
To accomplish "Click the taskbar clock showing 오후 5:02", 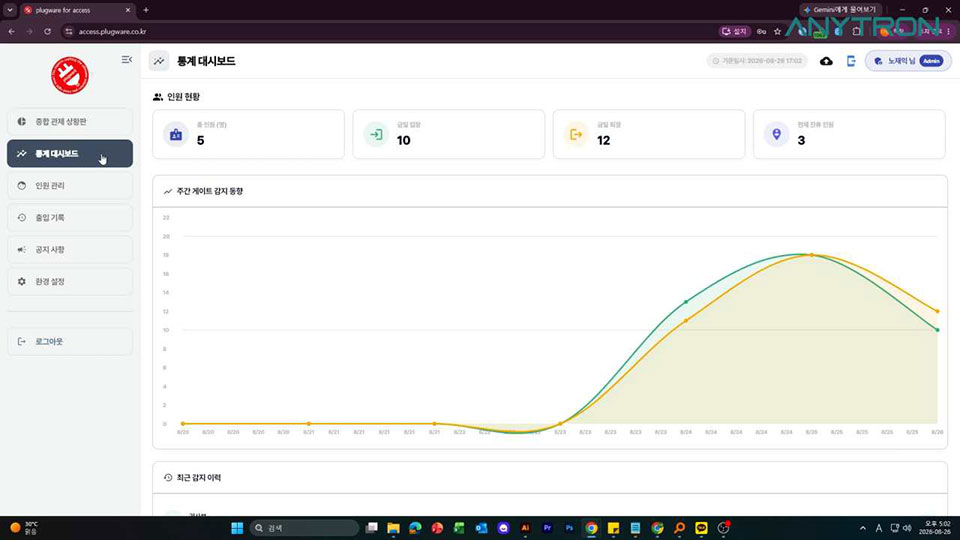I will (937, 528).
